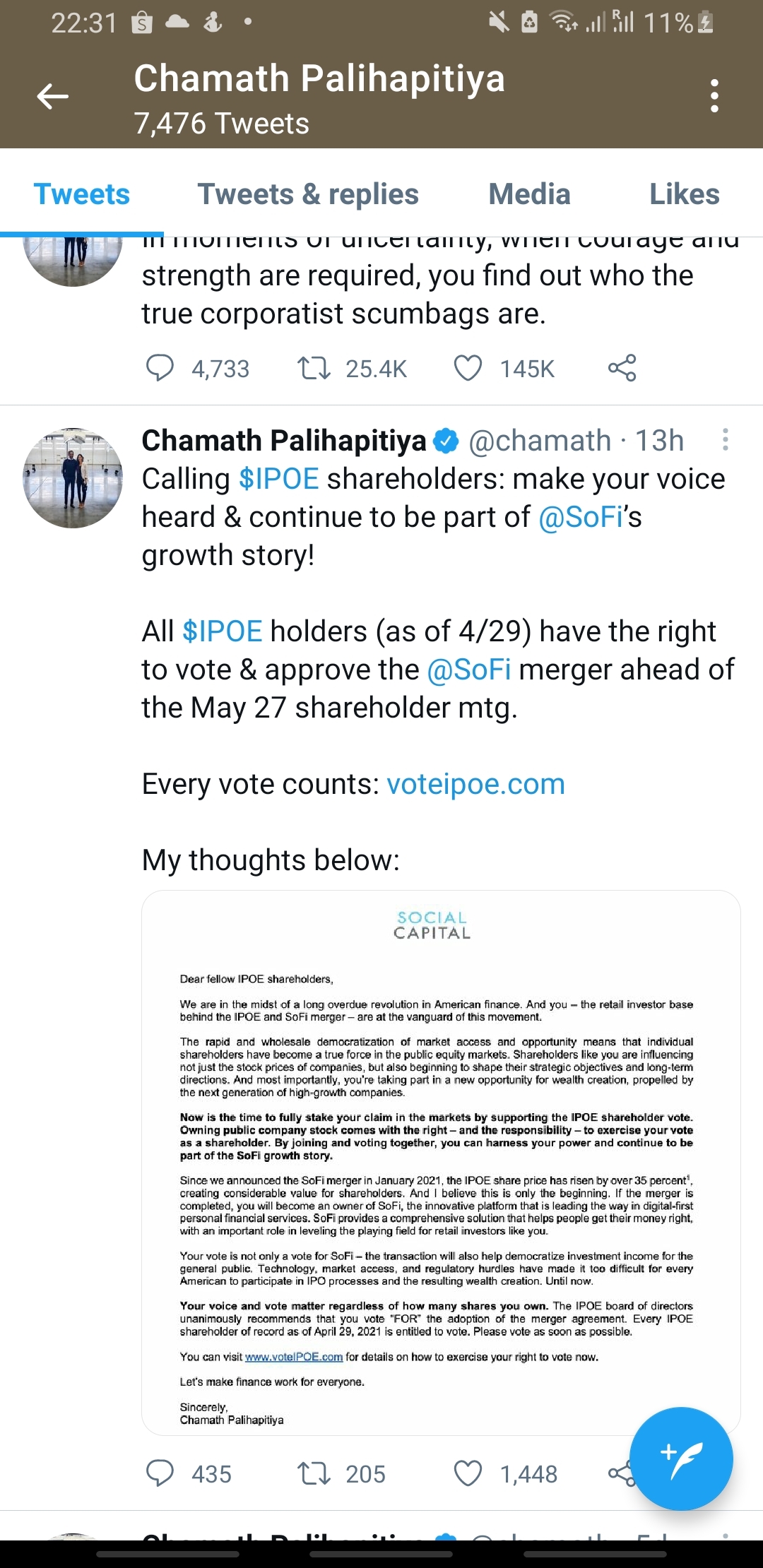The width and height of the screenshot is (763, 1568).
Task: Like the corporatist scumbags tweet
Action: point(468,368)
